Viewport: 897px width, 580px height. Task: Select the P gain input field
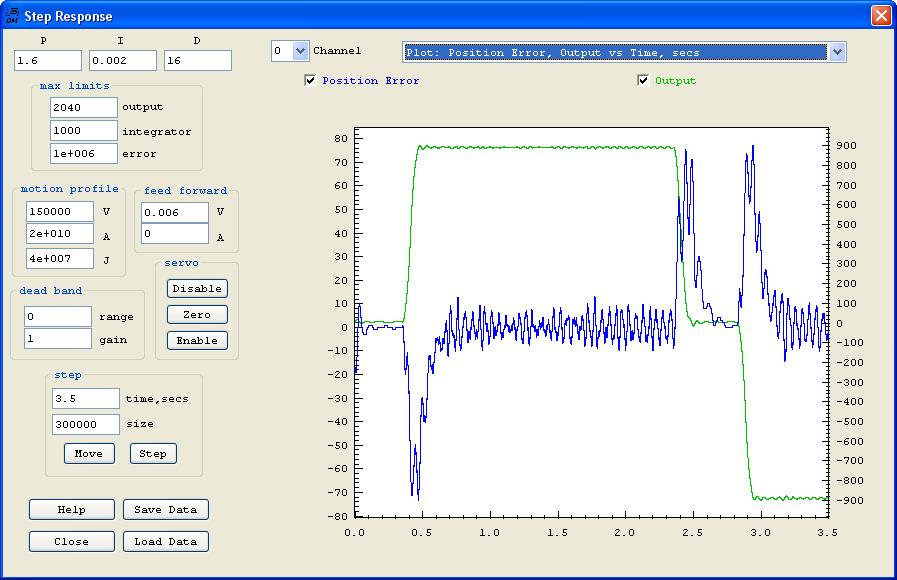coord(47,61)
